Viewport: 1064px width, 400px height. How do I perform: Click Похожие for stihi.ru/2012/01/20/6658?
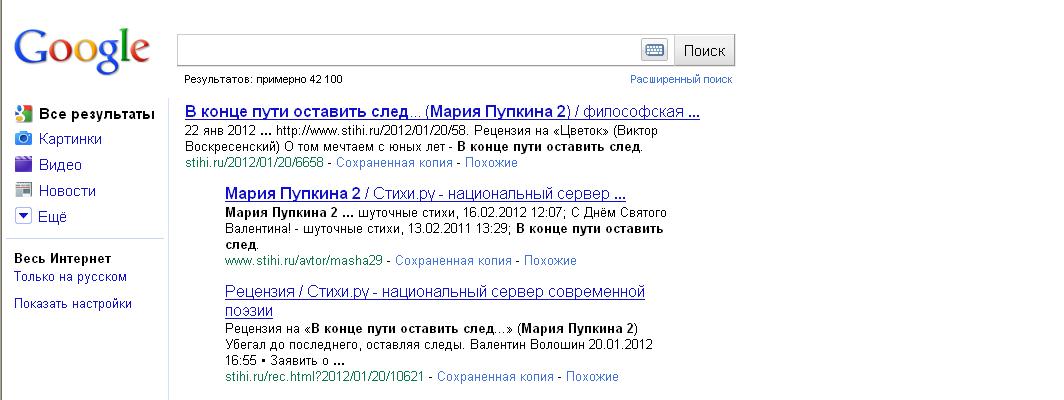[x=491, y=163]
